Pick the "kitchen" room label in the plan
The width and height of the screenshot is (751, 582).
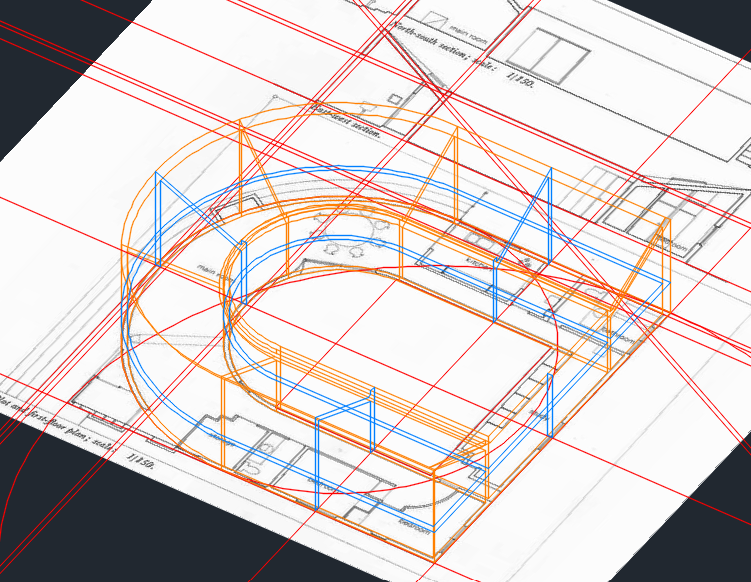(x=480, y=263)
